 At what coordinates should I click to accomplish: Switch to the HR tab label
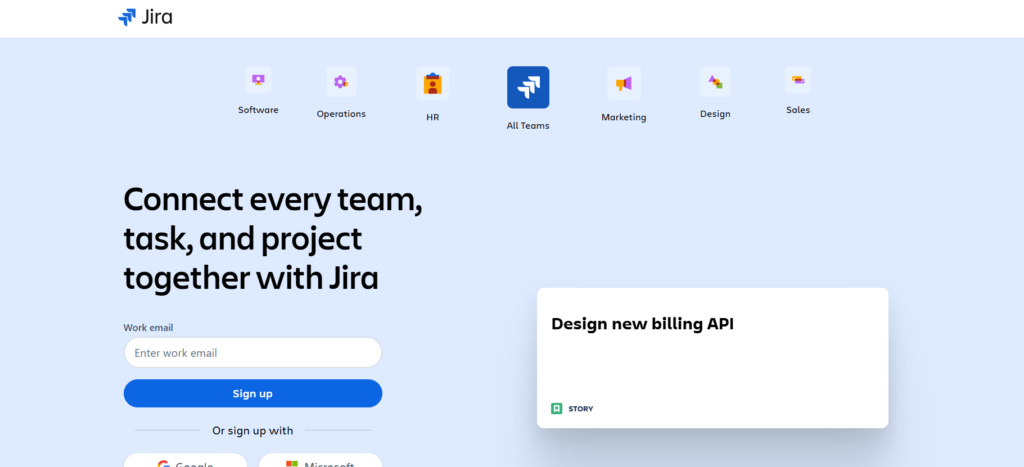tap(432, 118)
